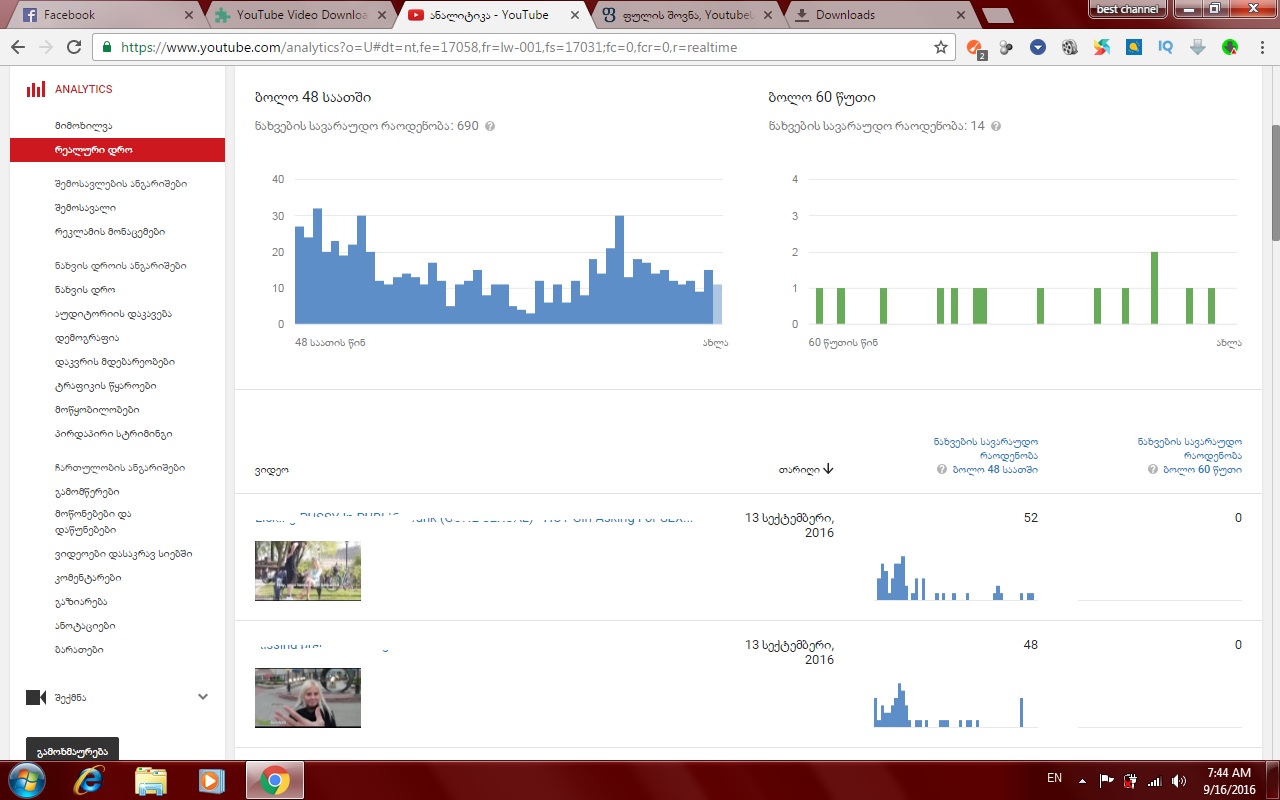Bookmark this page with the star icon

point(940,47)
